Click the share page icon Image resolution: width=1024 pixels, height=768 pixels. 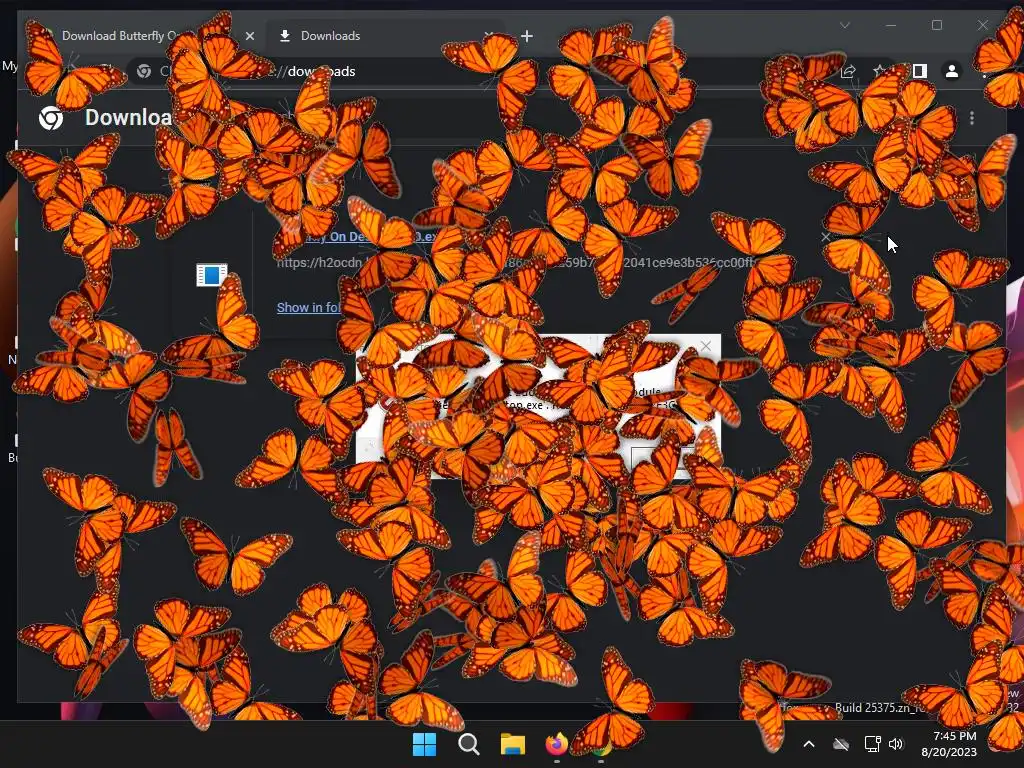click(848, 71)
